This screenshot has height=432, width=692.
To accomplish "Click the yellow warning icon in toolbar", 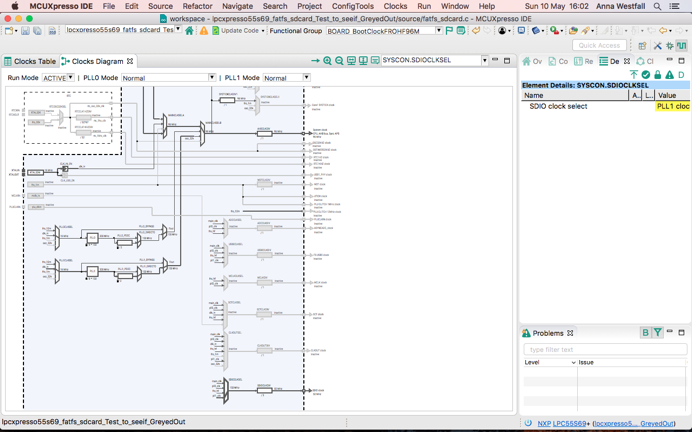I will (204, 31).
